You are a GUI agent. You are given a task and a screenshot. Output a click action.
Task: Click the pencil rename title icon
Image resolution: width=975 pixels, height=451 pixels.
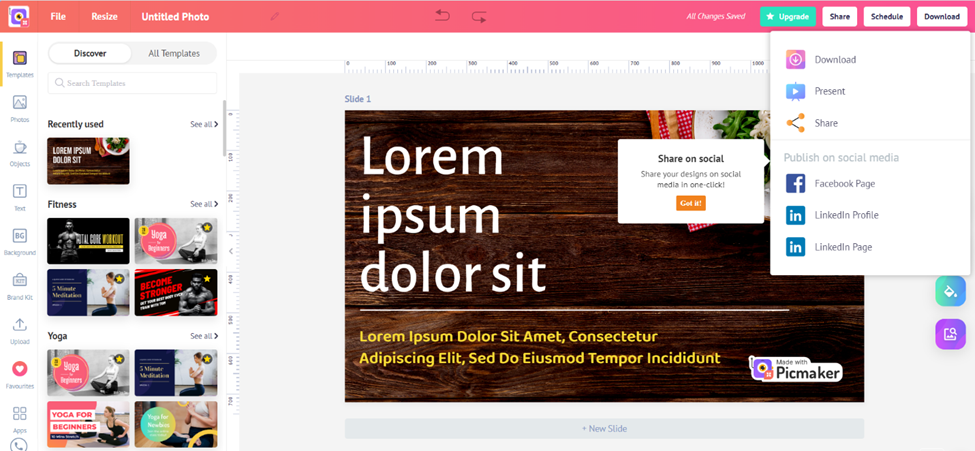pyautogui.click(x=275, y=16)
